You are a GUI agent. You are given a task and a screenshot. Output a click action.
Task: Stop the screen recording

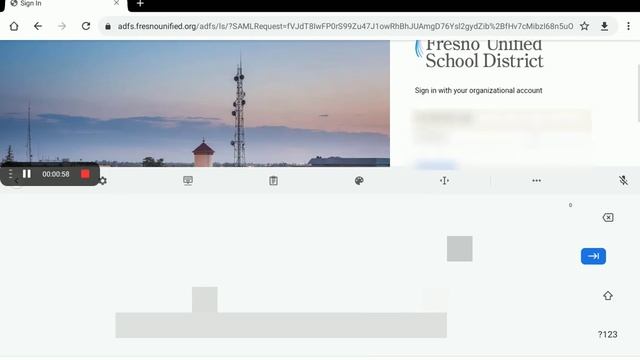(85, 174)
